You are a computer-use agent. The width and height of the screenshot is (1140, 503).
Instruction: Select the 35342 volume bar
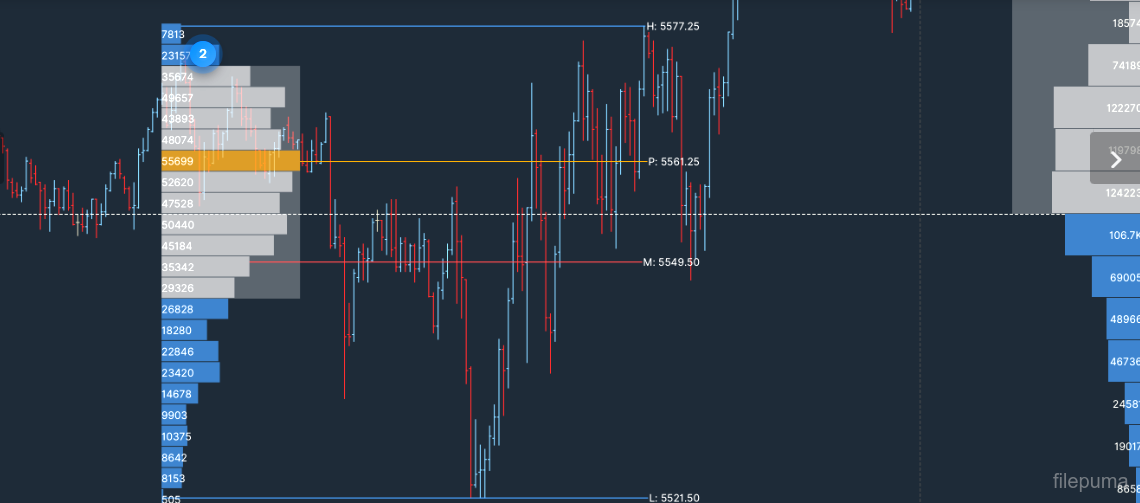tap(205, 267)
